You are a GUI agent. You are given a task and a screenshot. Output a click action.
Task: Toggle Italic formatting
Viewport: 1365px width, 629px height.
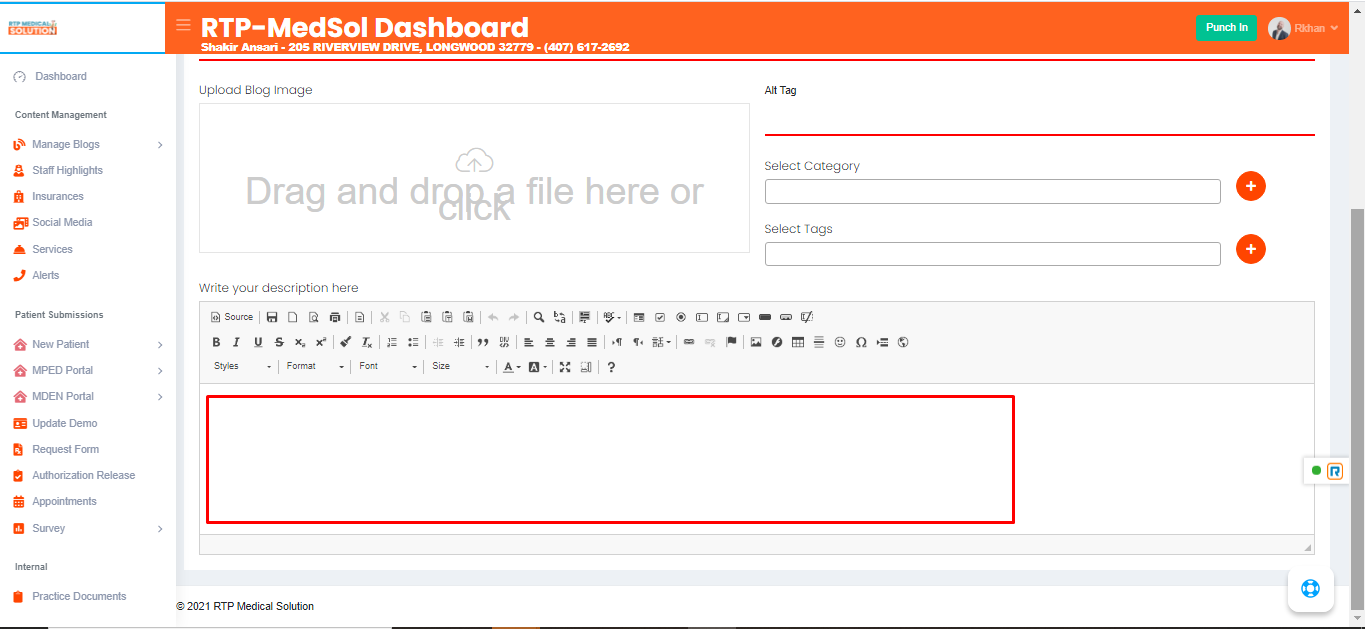(237, 342)
